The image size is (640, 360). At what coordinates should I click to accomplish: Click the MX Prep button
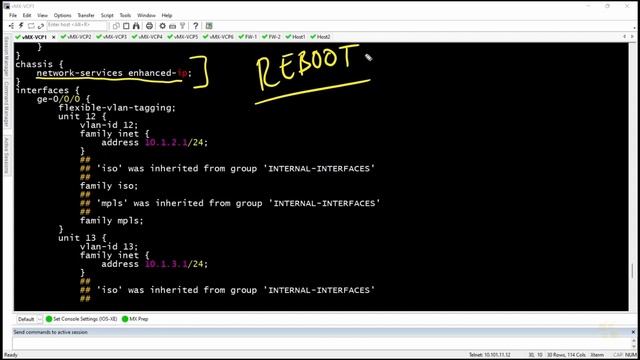(x=135, y=319)
